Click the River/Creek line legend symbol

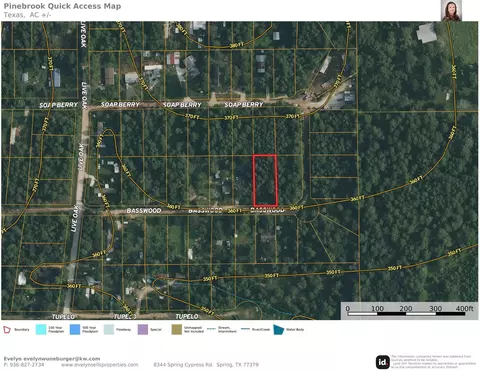coord(246,329)
